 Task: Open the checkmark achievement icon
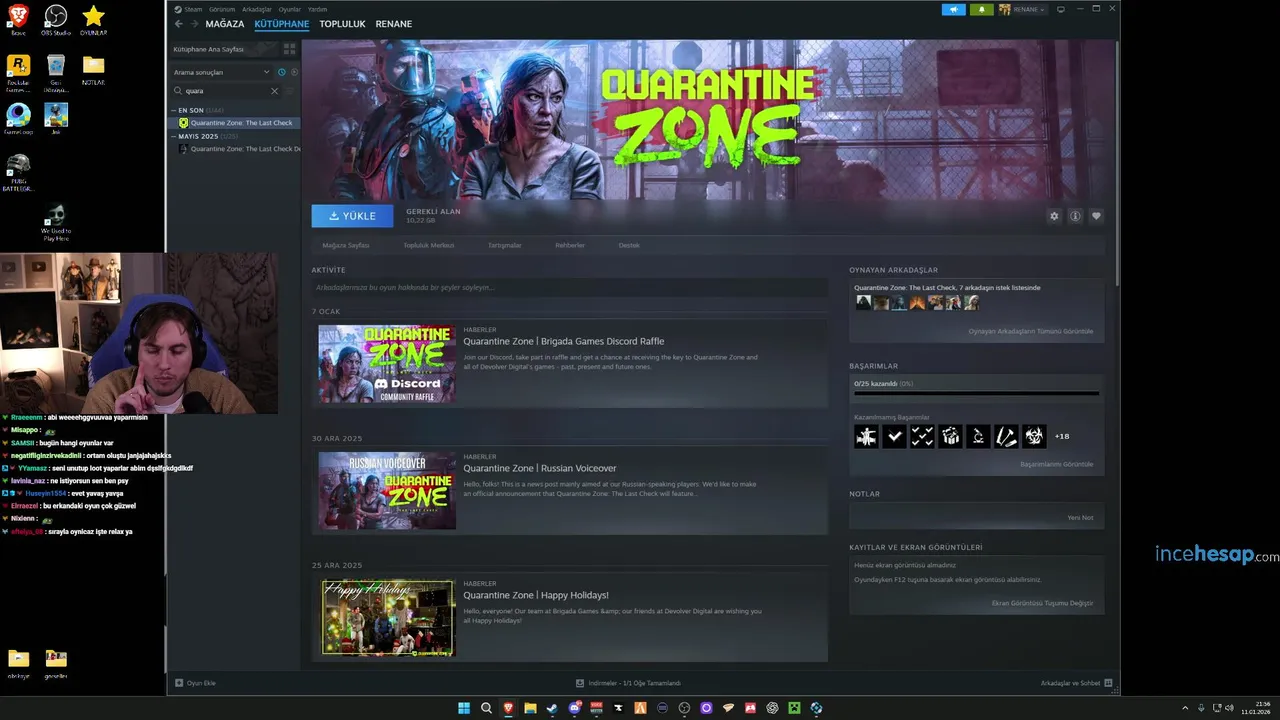coord(894,436)
